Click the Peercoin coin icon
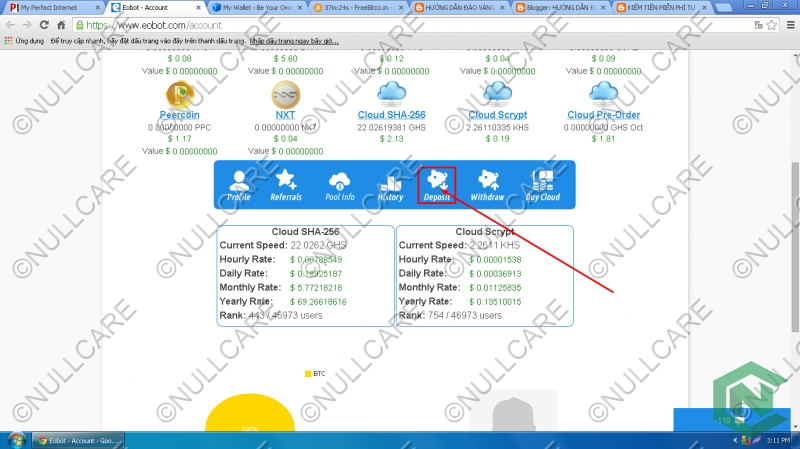Viewport: 800px width, 449px height. (x=180, y=94)
